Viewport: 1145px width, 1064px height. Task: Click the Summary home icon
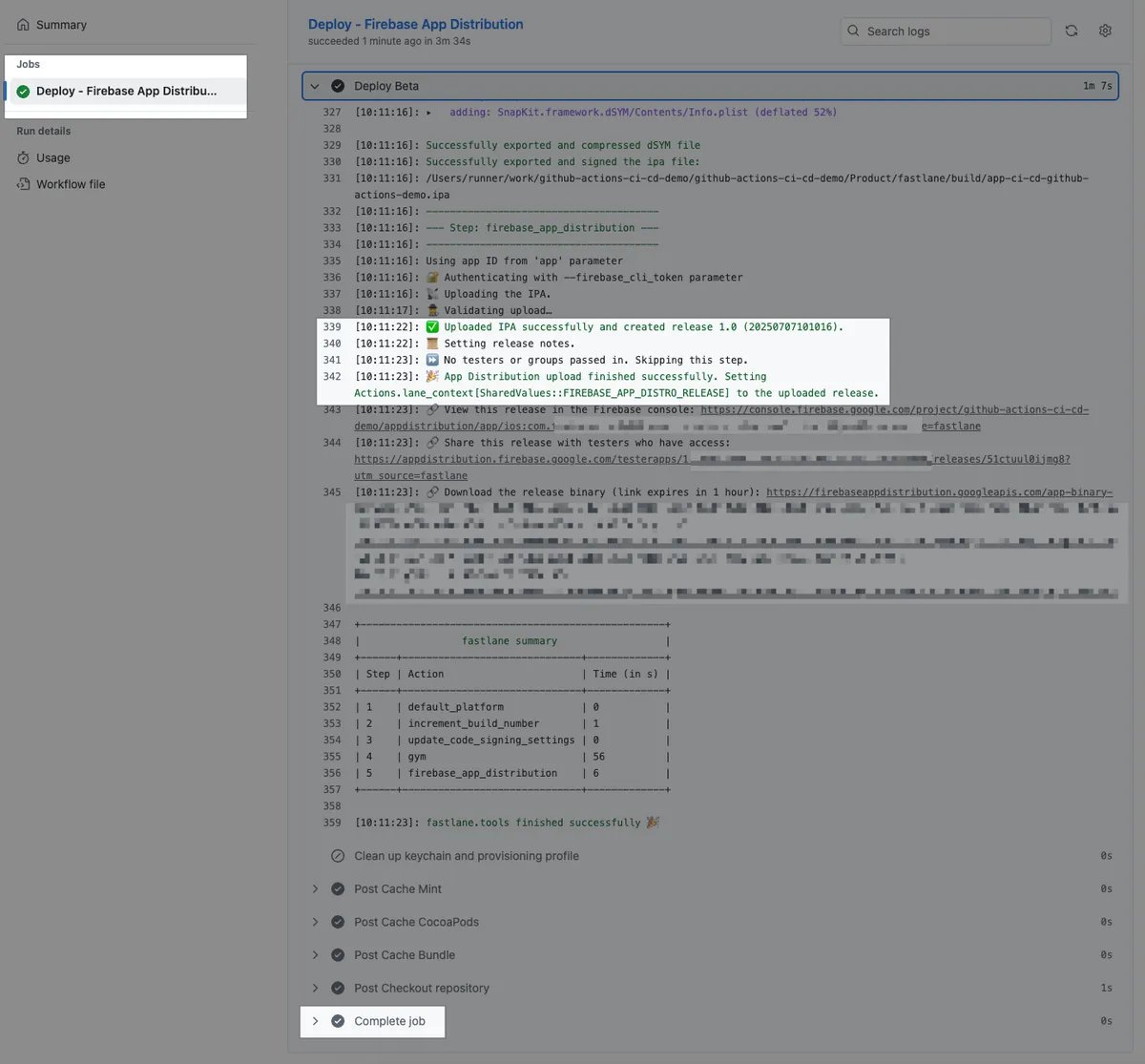point(23,25)
